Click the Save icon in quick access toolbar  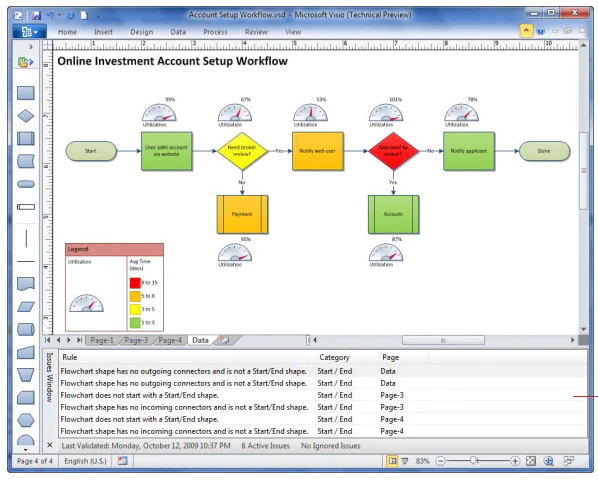[x=36, y=16]
